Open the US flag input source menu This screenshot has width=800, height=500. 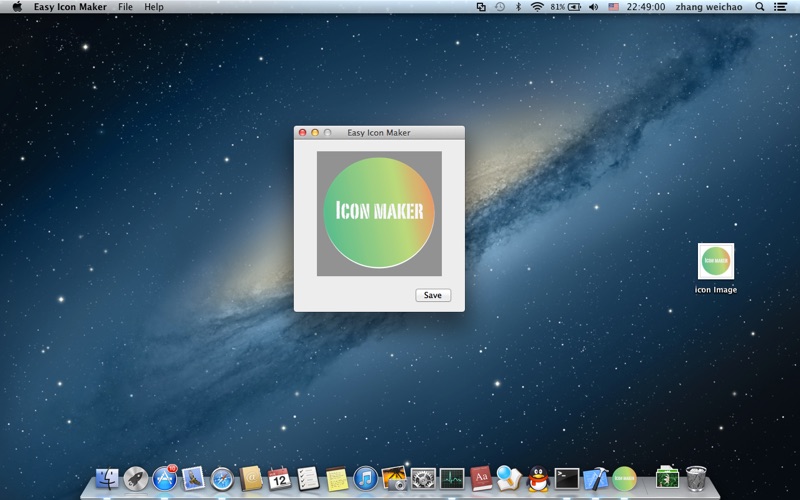[613, 7]
